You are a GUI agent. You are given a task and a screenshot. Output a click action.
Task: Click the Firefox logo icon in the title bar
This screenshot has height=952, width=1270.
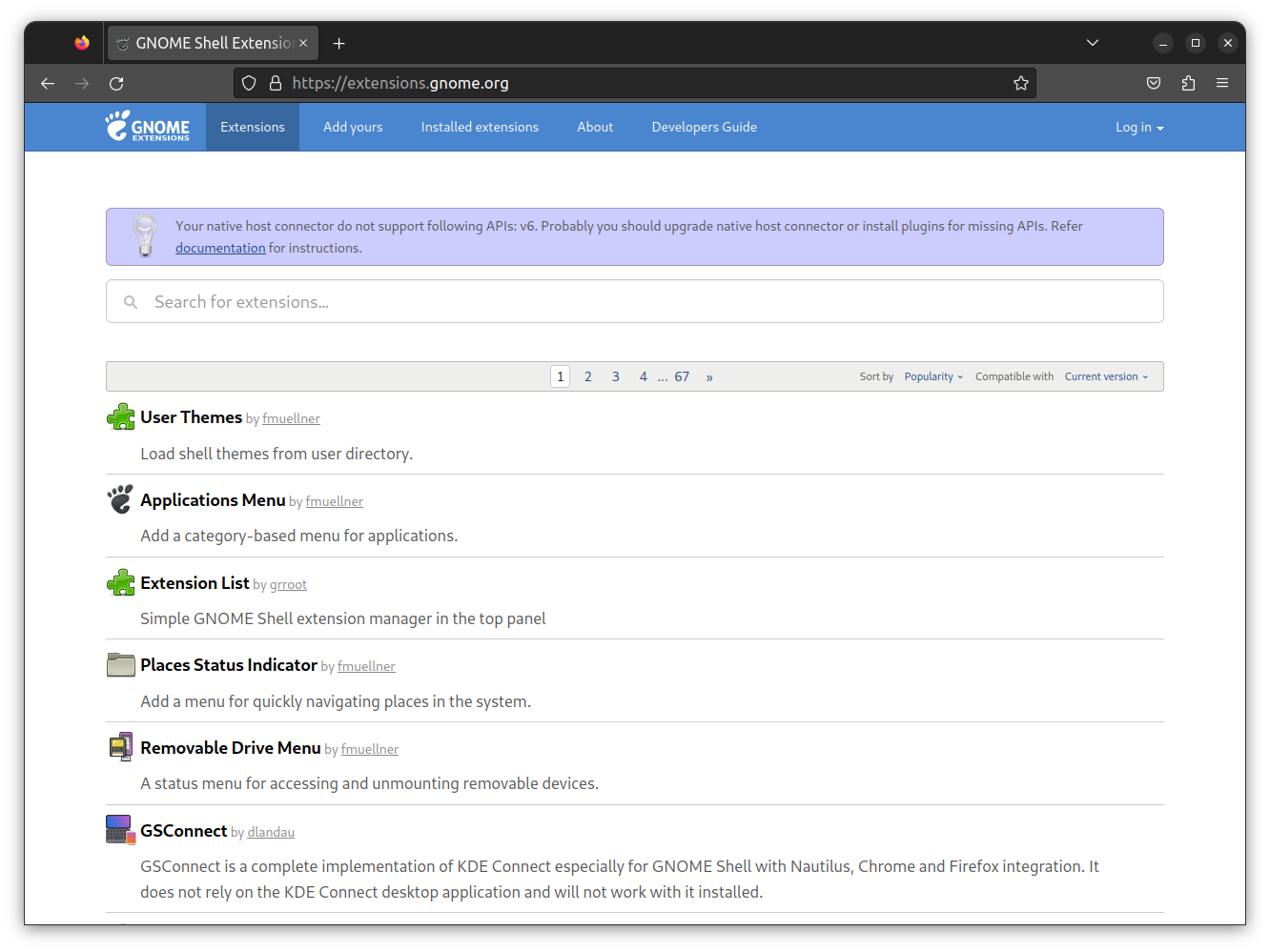(x=82, y=43)
